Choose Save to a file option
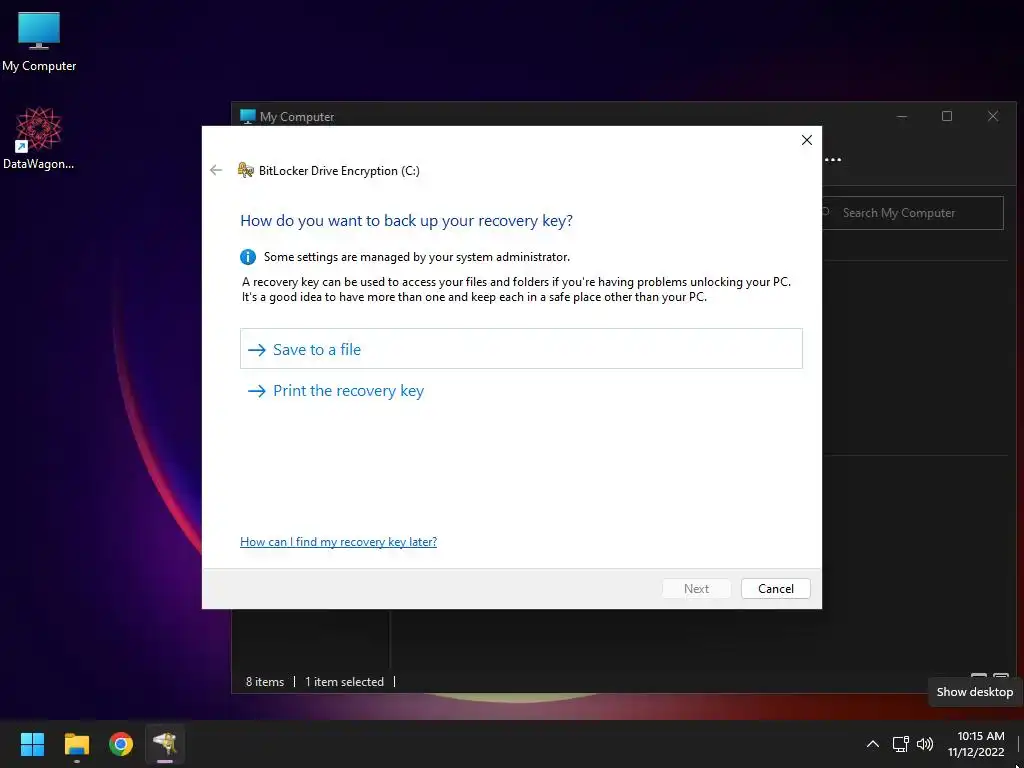1024x768 pixels. coord(521,349)
